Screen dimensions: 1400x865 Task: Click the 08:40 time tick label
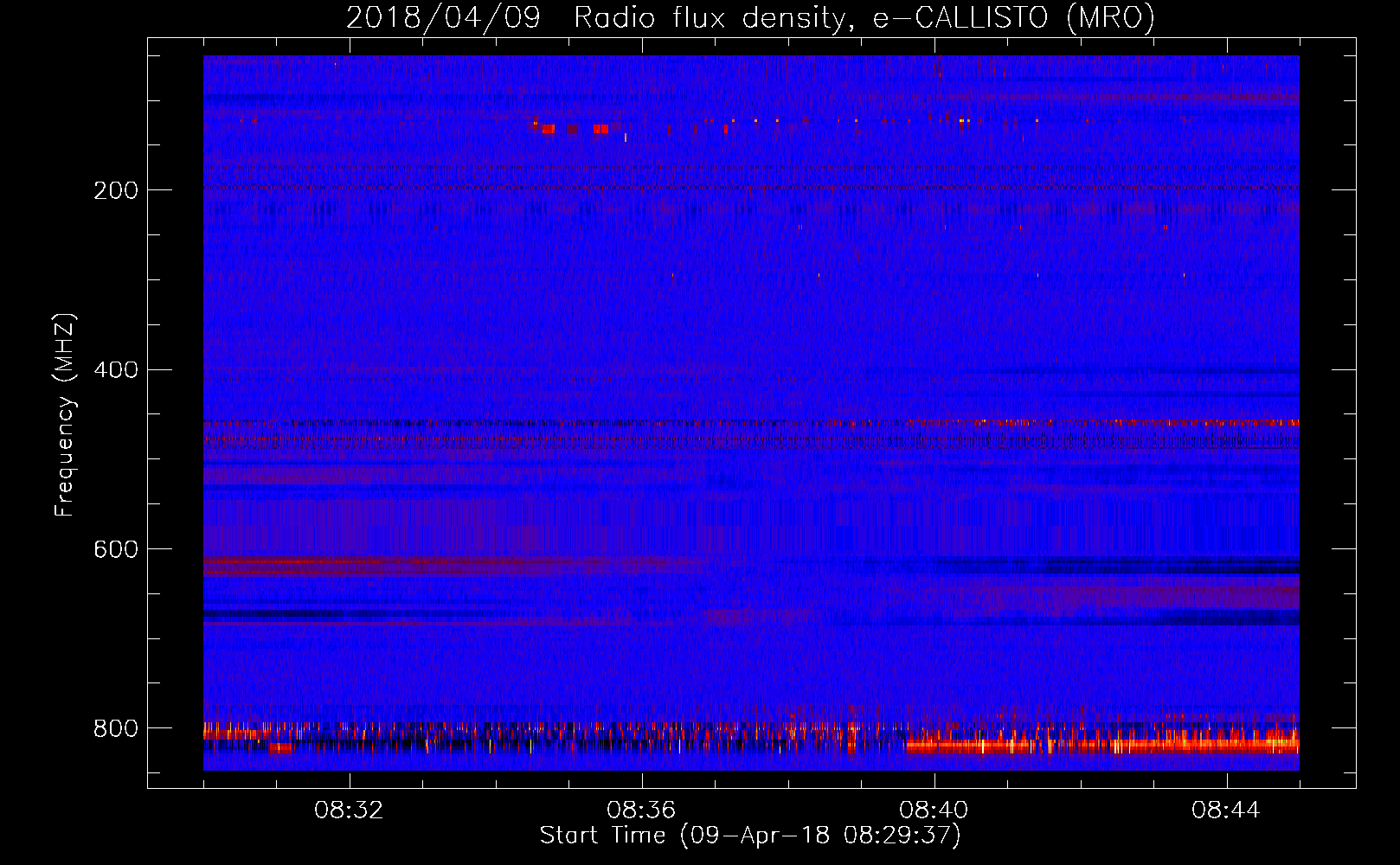tap(934, 811)
